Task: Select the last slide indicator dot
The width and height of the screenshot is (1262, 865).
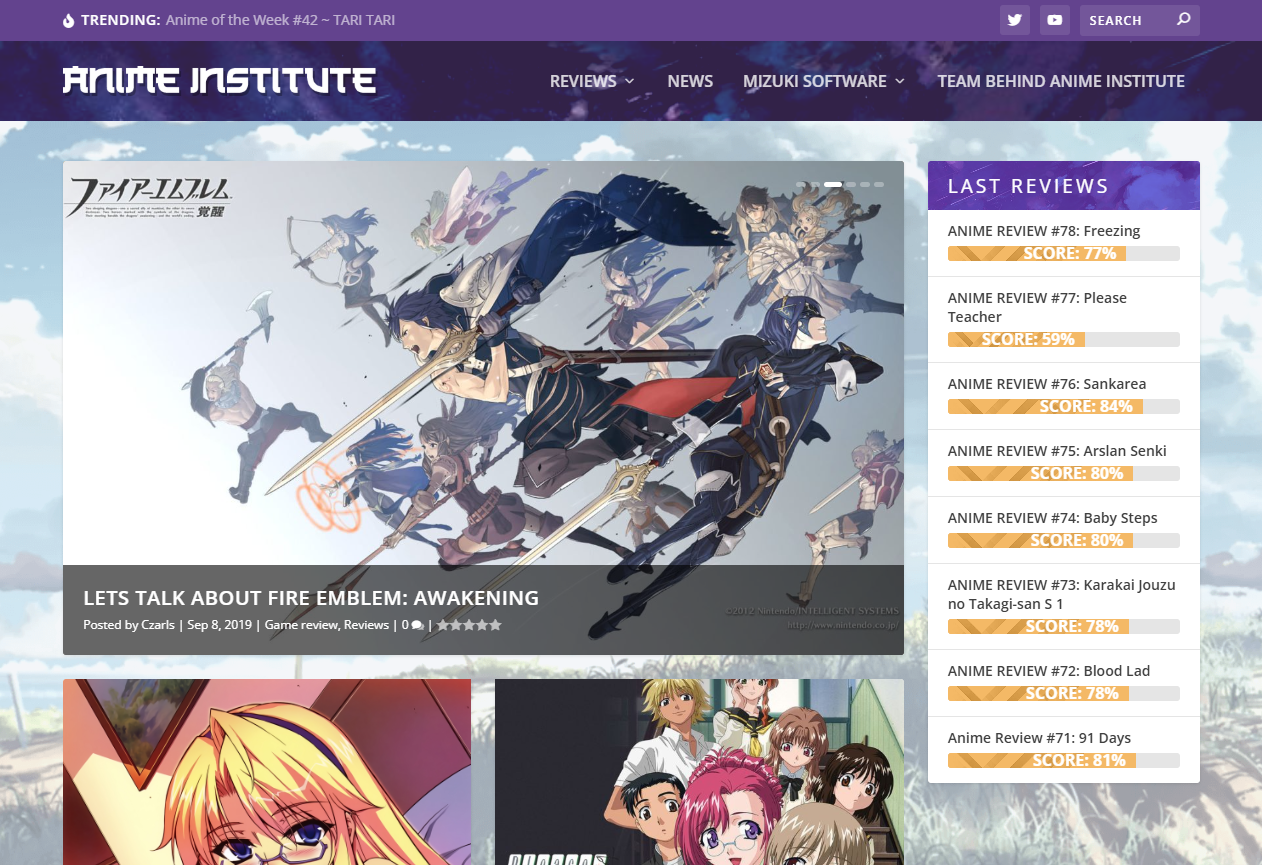Action: pyautogui.click(x=878, y=184)
